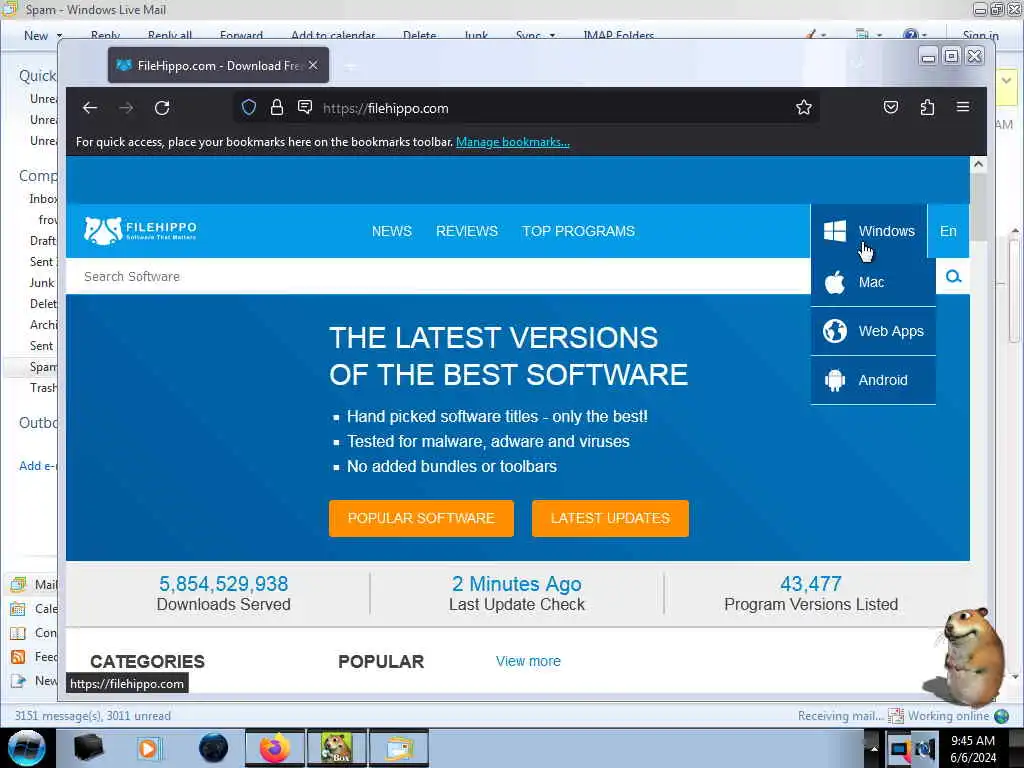Bookmark this page with the star
Viewport: 1024px width, 768px height.
804,108
